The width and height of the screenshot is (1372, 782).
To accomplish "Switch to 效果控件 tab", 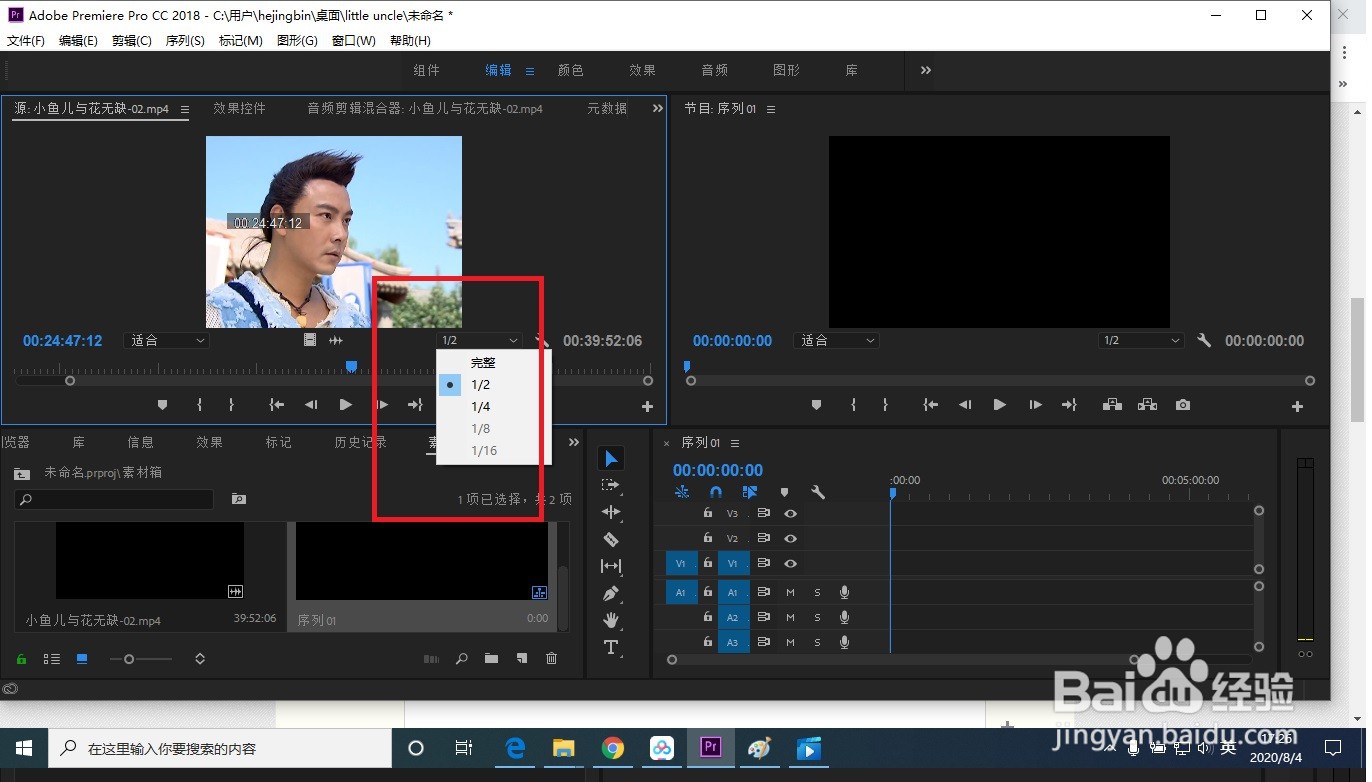I will [x=240, y=108].
